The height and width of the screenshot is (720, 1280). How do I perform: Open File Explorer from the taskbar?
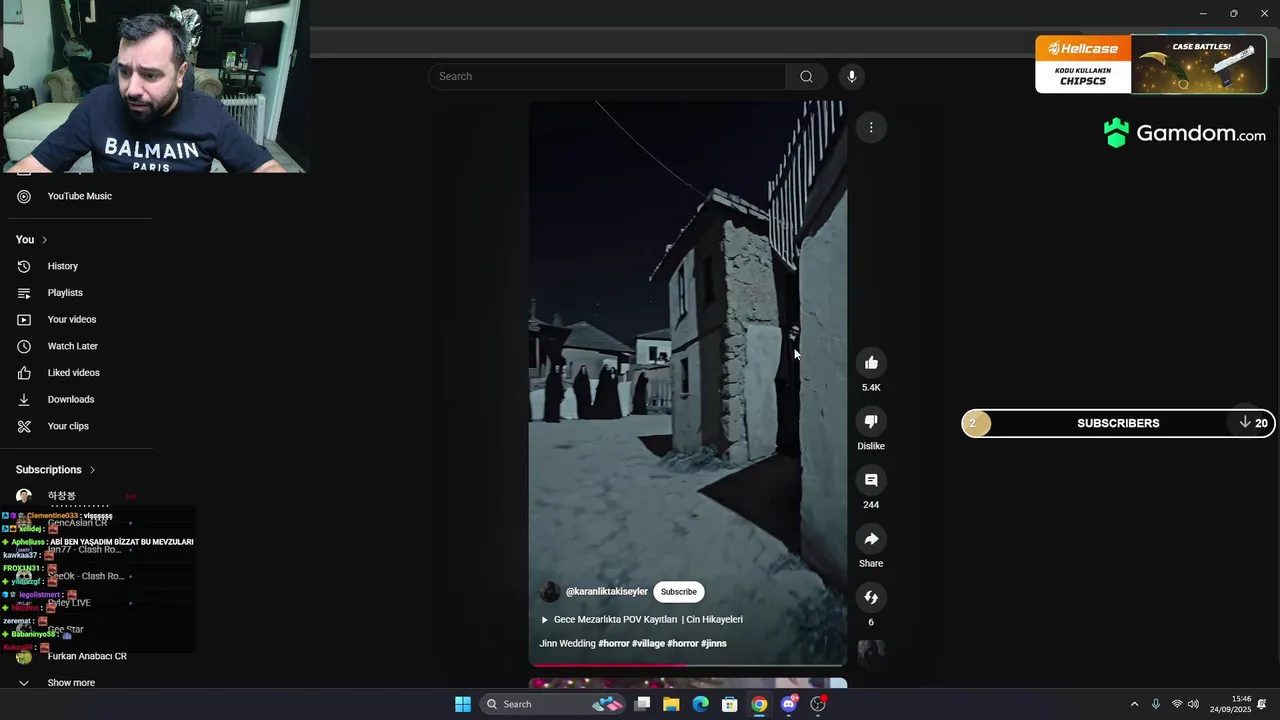671,704
